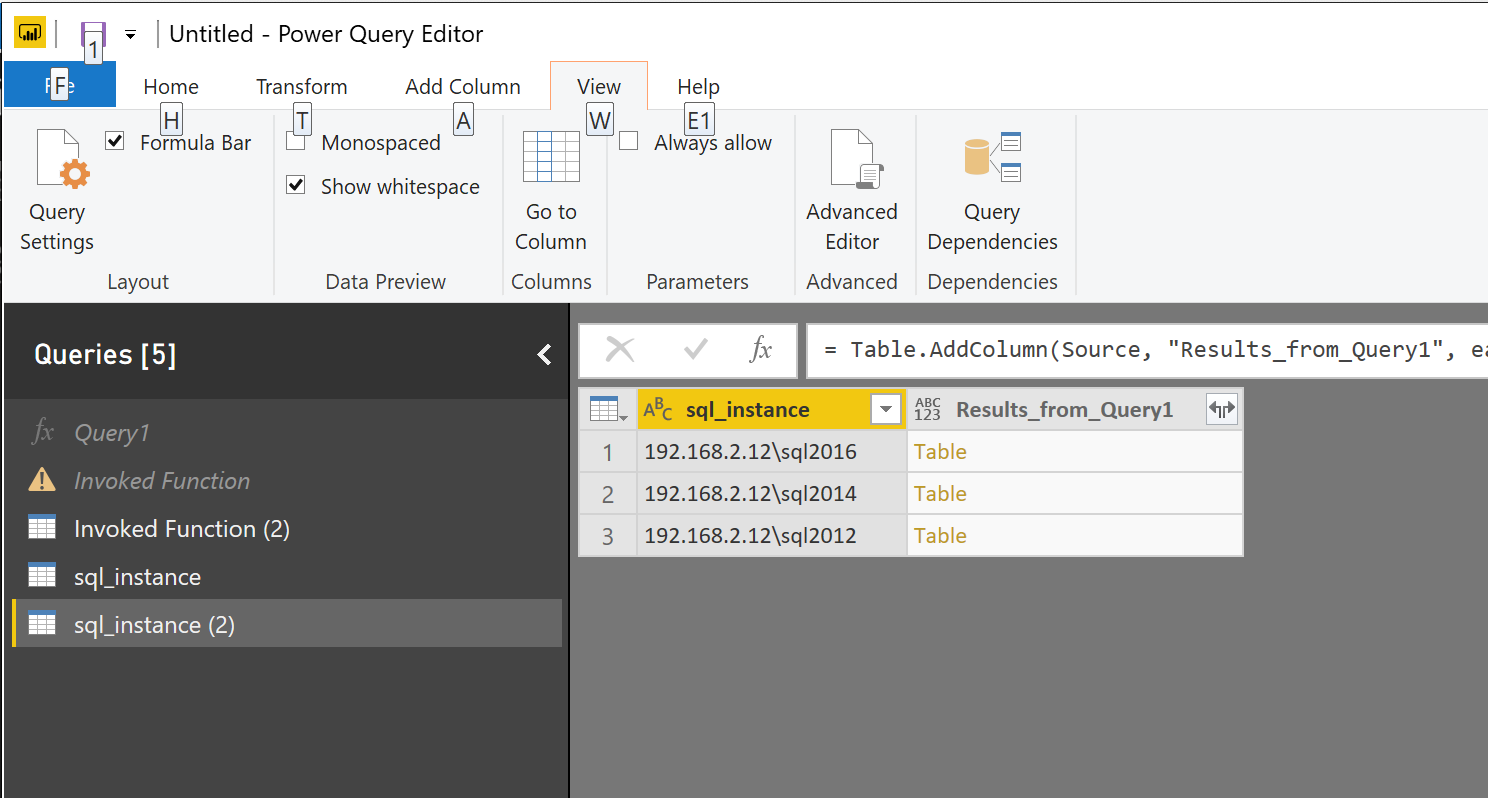Click the save icon in title bar
The image size is (1488, 798).
click(93, 34)
